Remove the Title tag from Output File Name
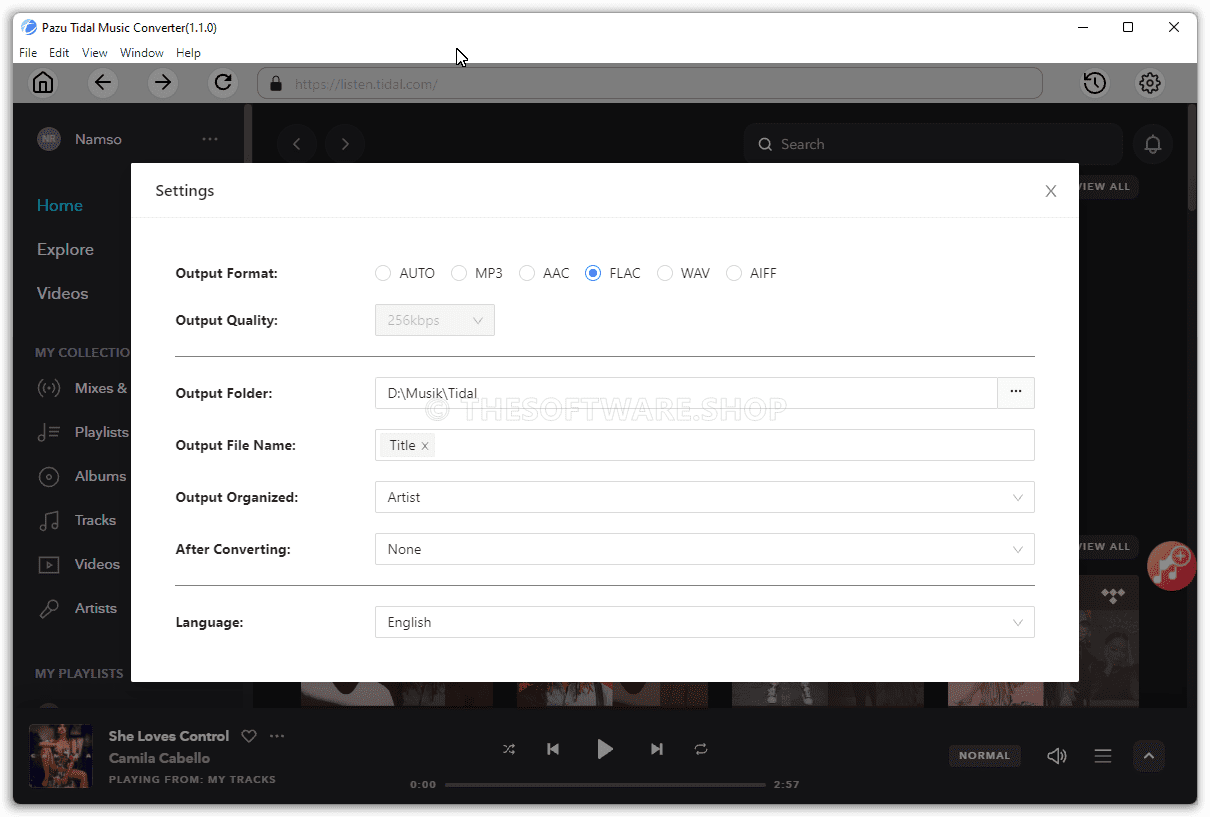 425,446
